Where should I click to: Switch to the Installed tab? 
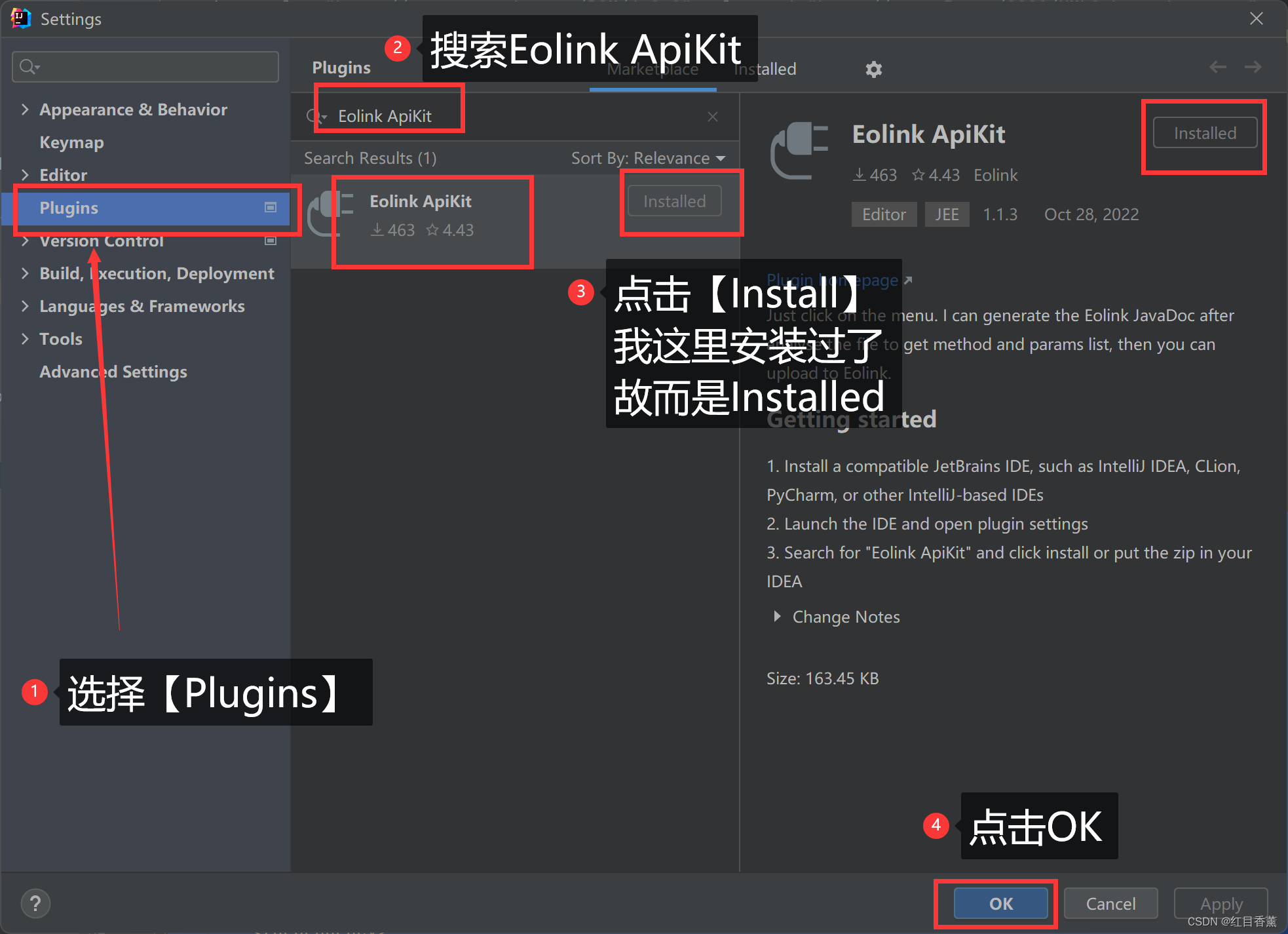pos(764,69)
